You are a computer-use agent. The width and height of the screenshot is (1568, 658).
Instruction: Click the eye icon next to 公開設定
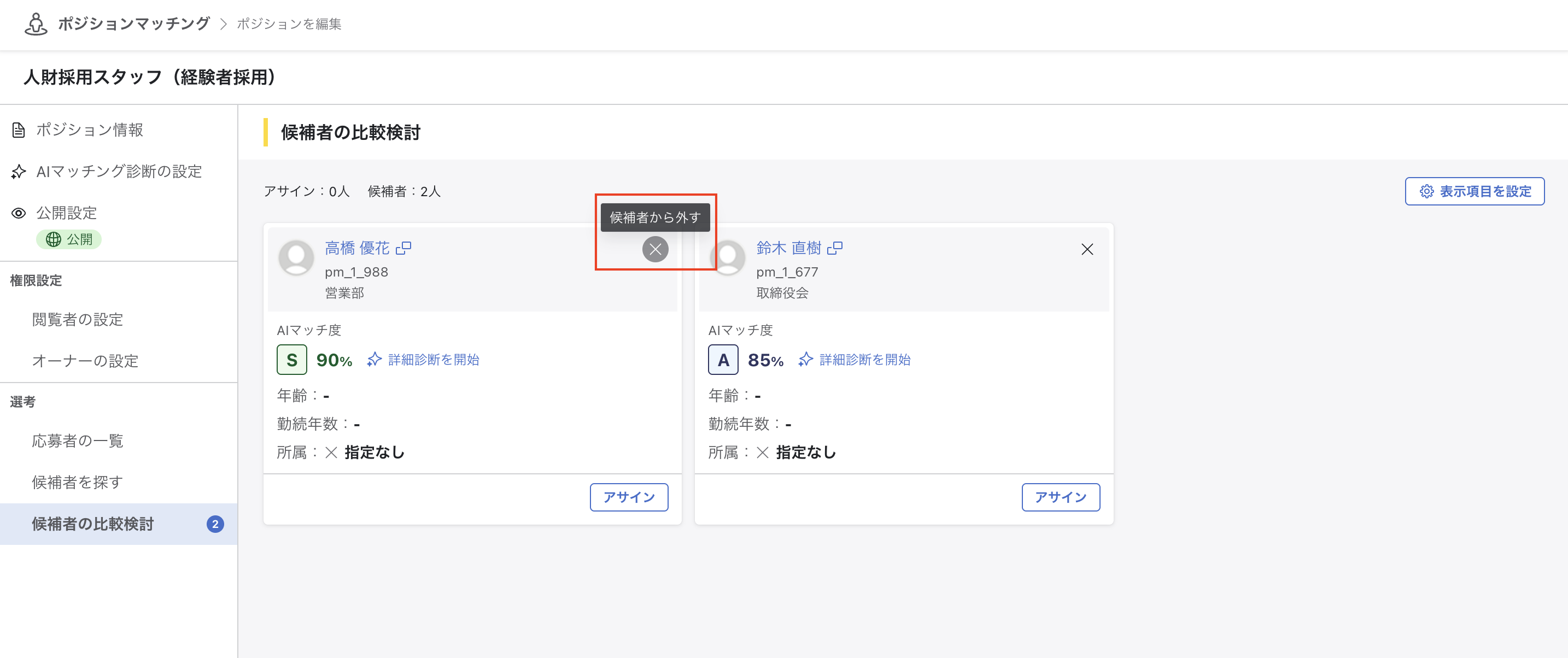pyautogui.click(x=19, y=213)
